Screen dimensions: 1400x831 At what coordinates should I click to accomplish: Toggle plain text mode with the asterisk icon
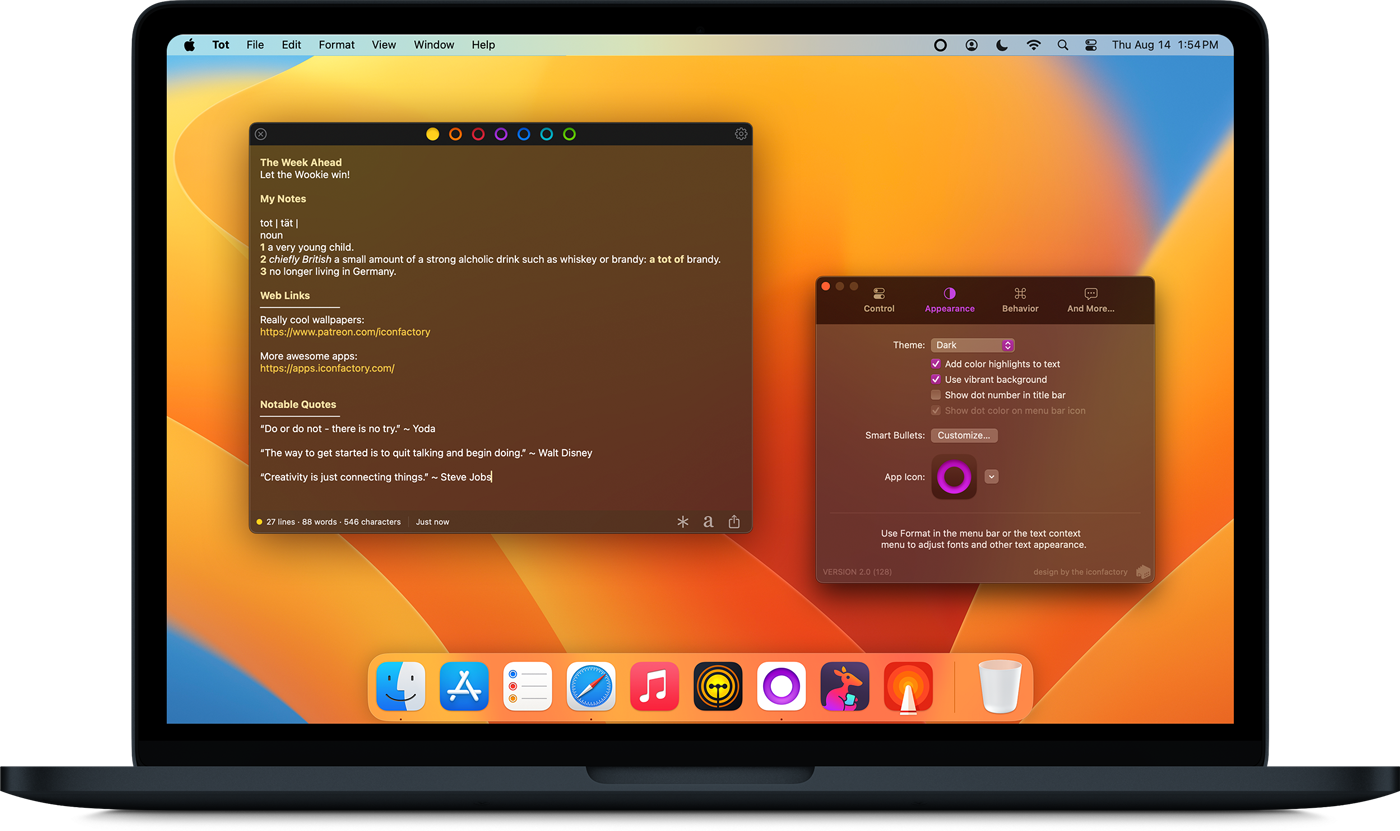point(682,521)
